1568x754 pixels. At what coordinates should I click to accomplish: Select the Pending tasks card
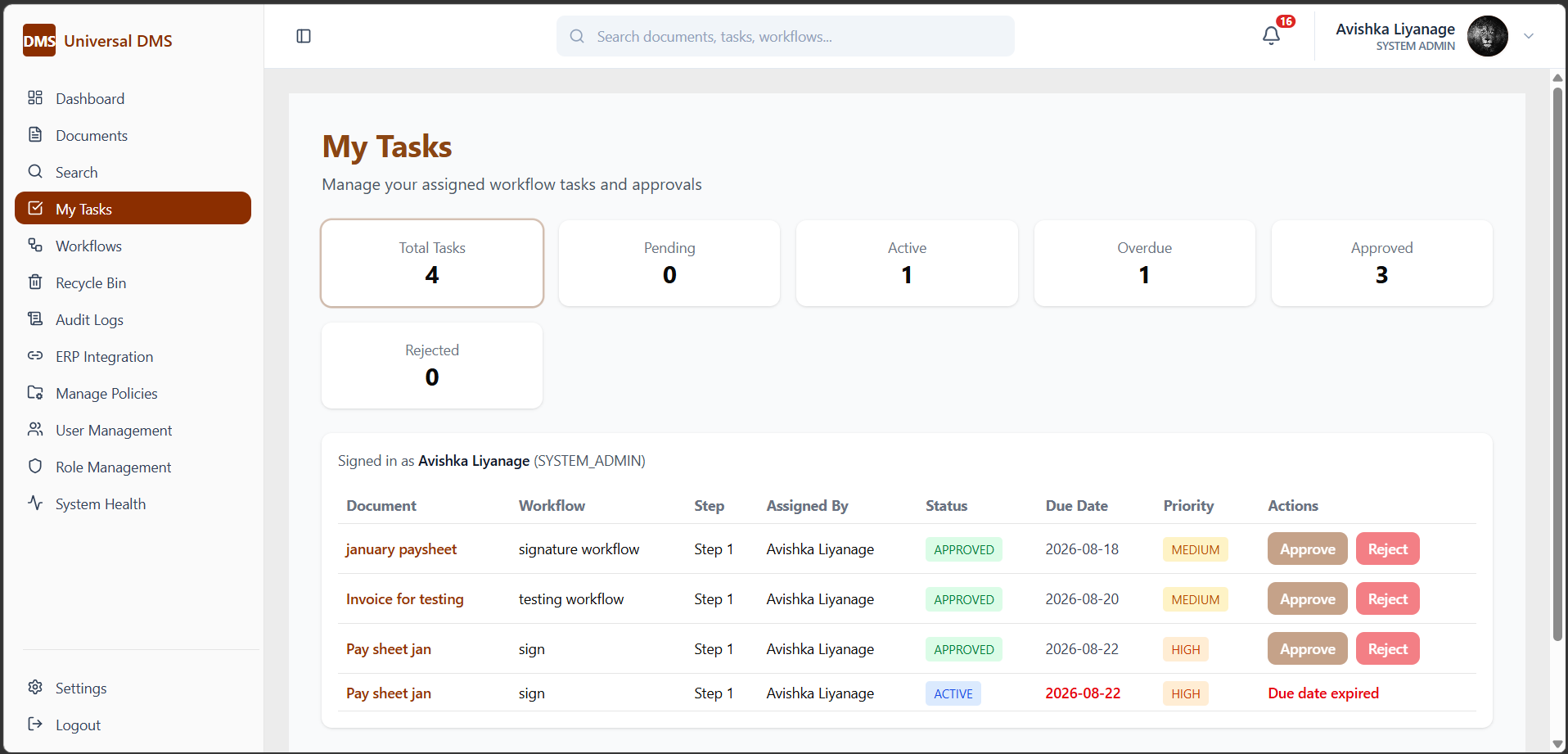click(669, 263)
